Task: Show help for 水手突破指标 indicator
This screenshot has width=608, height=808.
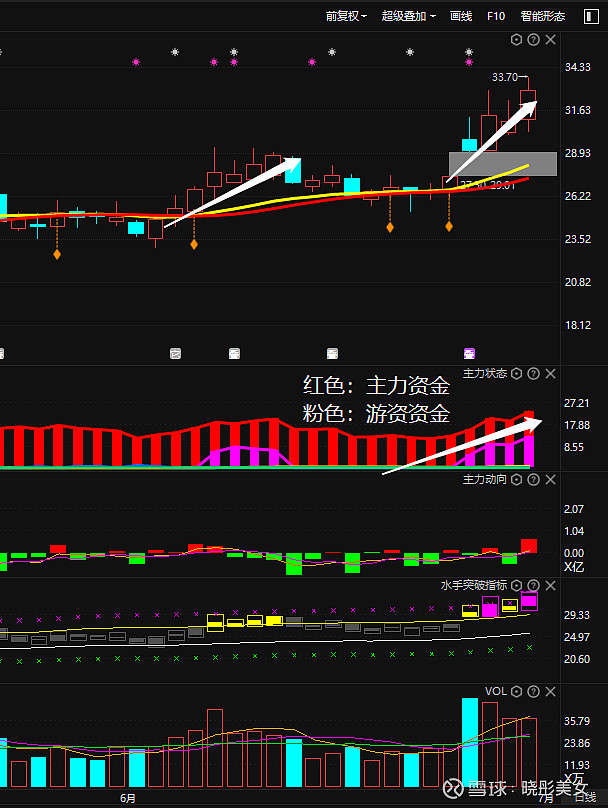Action: 533,585
